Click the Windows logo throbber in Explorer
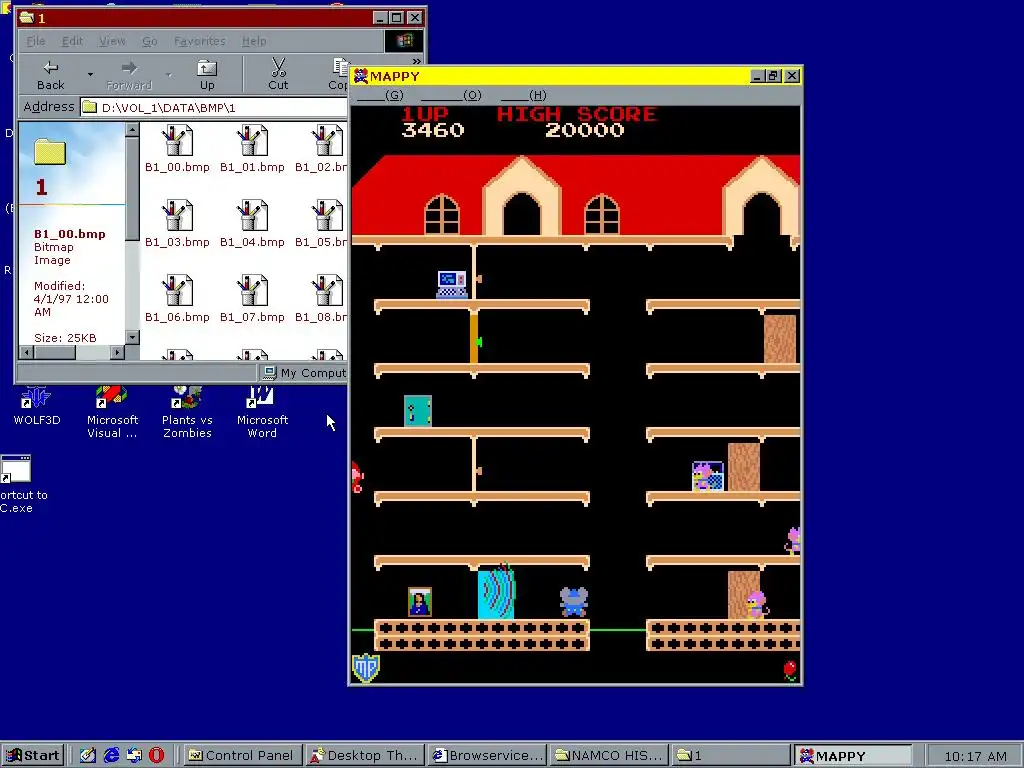1024x768 pixels. [x=404, y=41]
